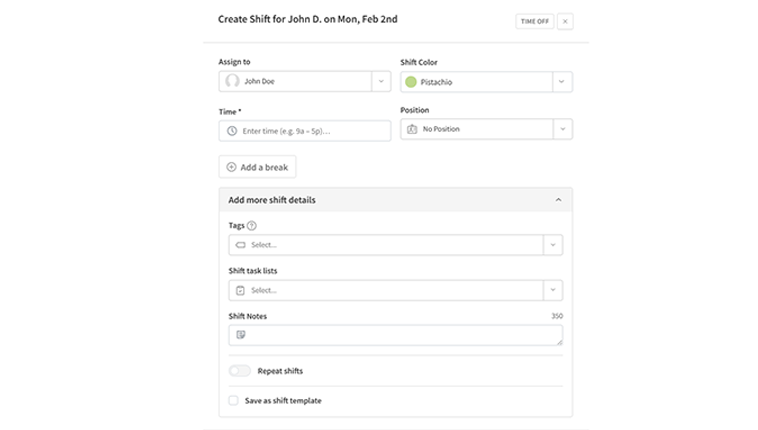
Task: Open the Position dropdown arrow
Action: click(562, 129)
